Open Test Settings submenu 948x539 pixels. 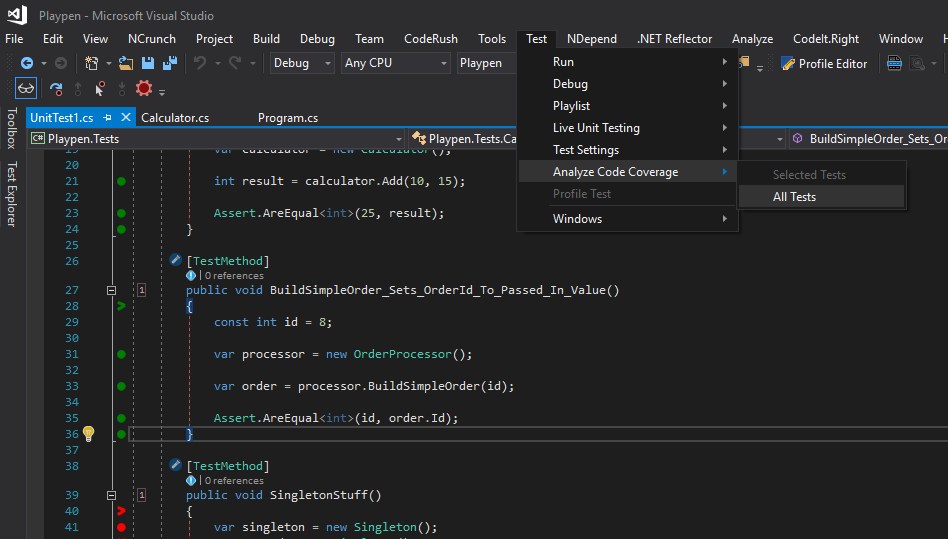coord(628,150)
